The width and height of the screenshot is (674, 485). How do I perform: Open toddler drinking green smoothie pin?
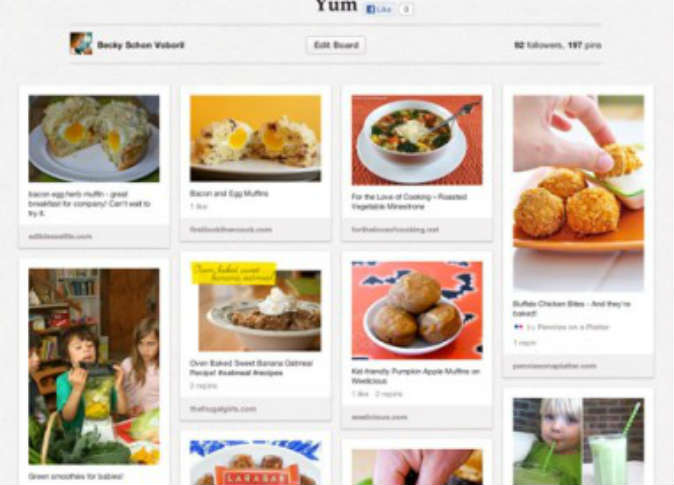pyautogui.click(x=579, y=442)
